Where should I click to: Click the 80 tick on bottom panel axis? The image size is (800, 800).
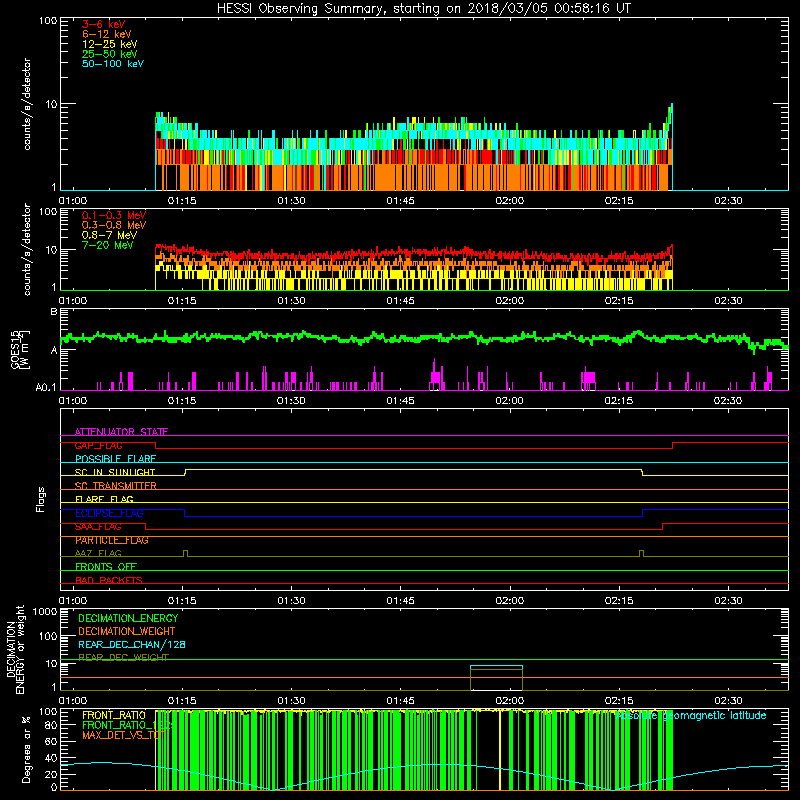(51, 725)
